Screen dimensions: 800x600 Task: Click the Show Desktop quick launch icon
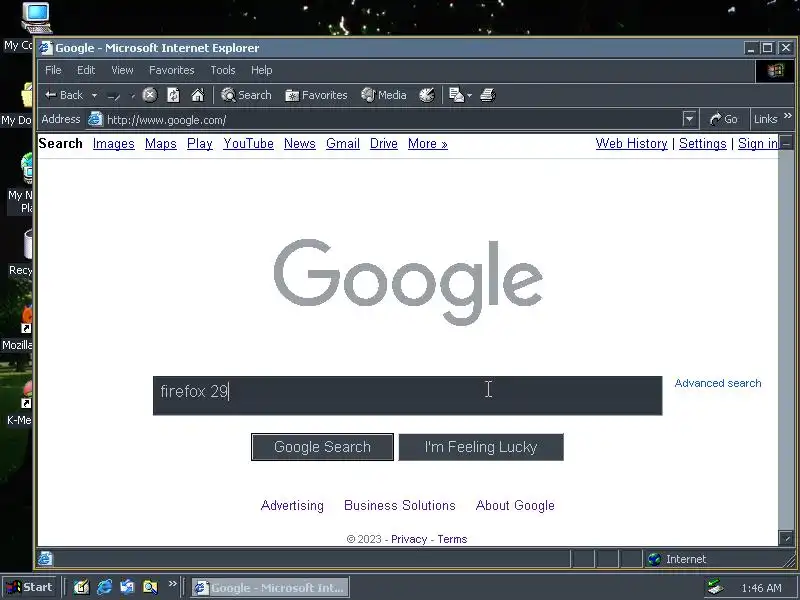point(82,587)
